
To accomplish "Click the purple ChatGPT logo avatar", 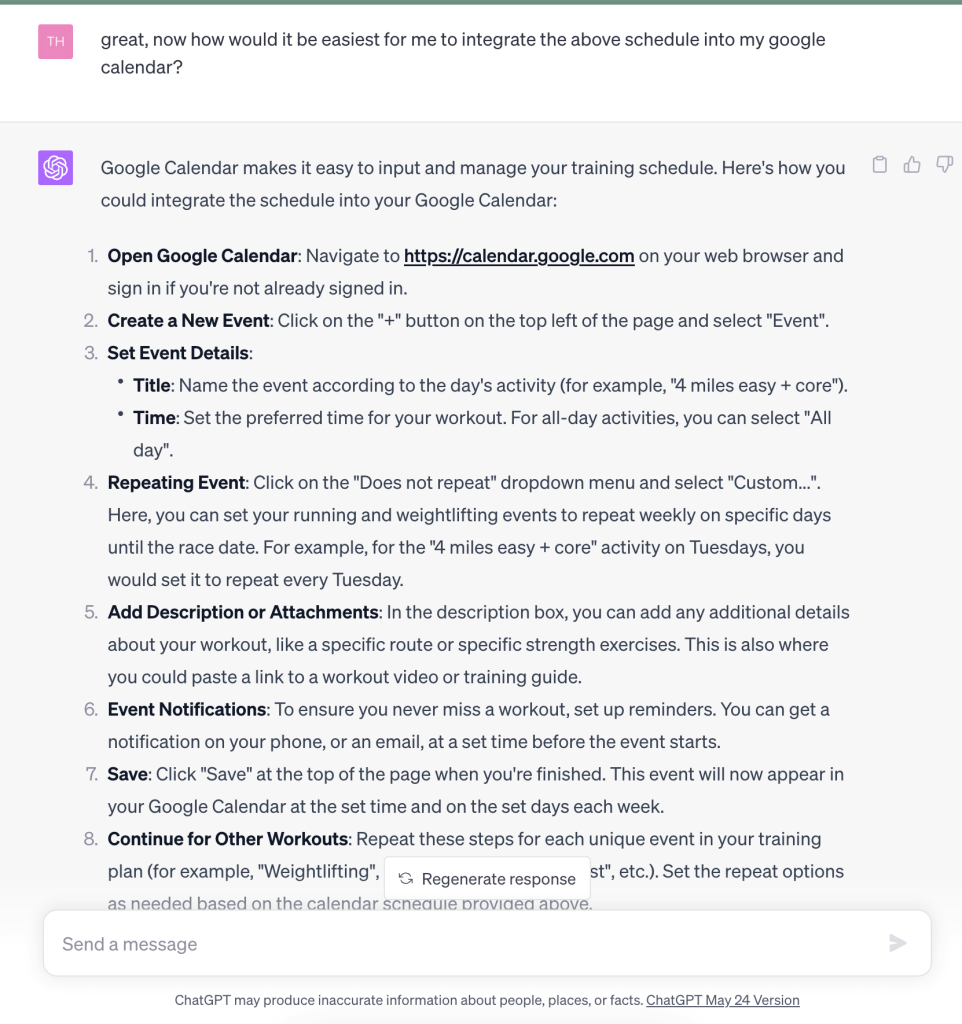I will click(x=56, y=168).
